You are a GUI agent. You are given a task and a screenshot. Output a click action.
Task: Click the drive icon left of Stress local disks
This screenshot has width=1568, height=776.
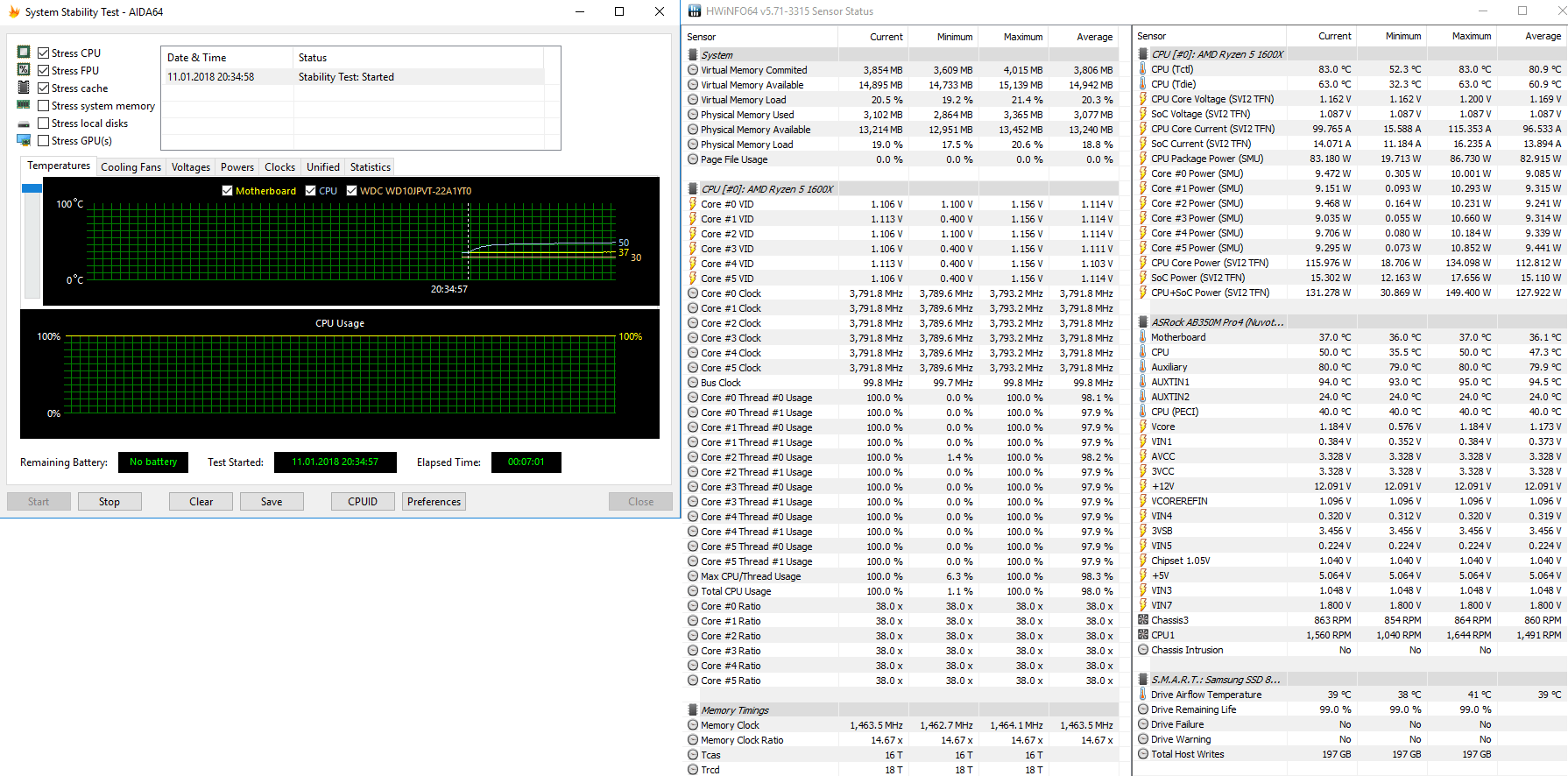(24, 123)
